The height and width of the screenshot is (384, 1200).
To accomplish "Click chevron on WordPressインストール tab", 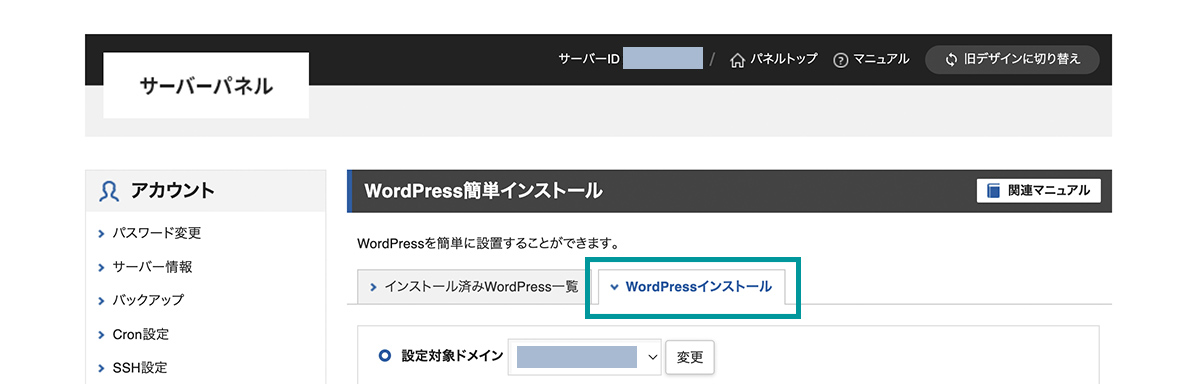I will (x=614, y=287).
